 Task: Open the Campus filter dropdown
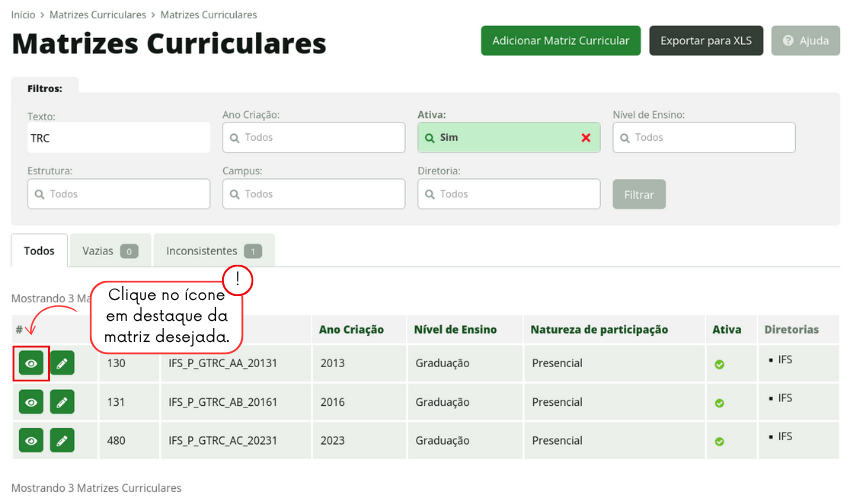(x=313, y=194)
